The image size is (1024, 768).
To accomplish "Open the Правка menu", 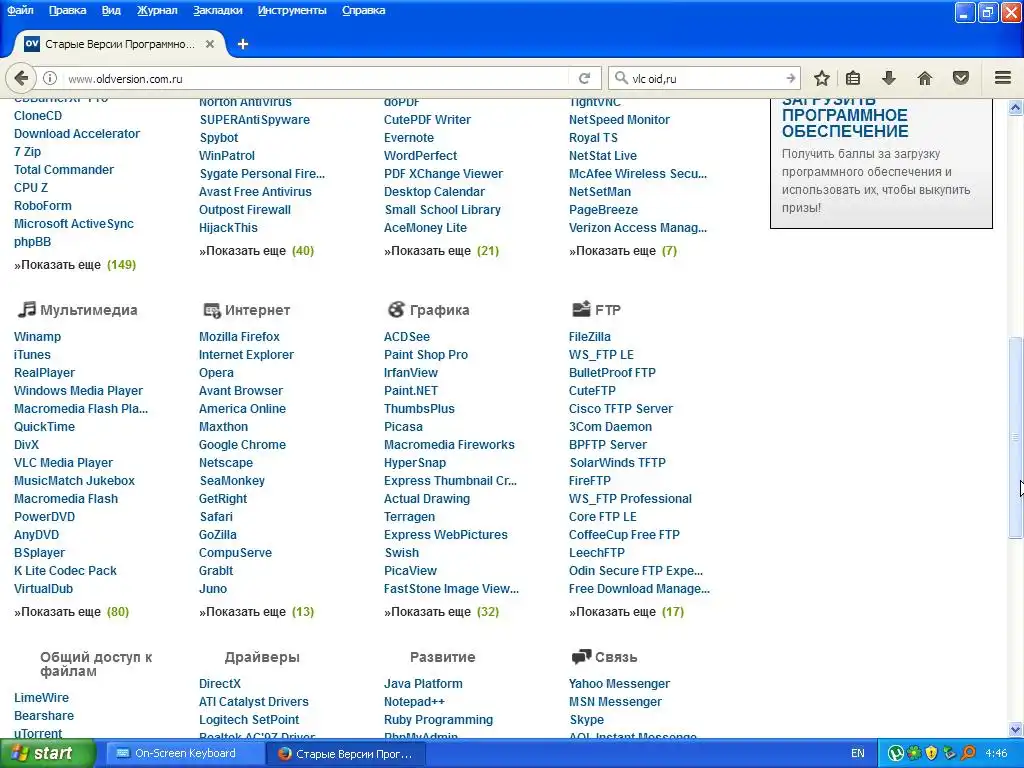I will [67, 10].
